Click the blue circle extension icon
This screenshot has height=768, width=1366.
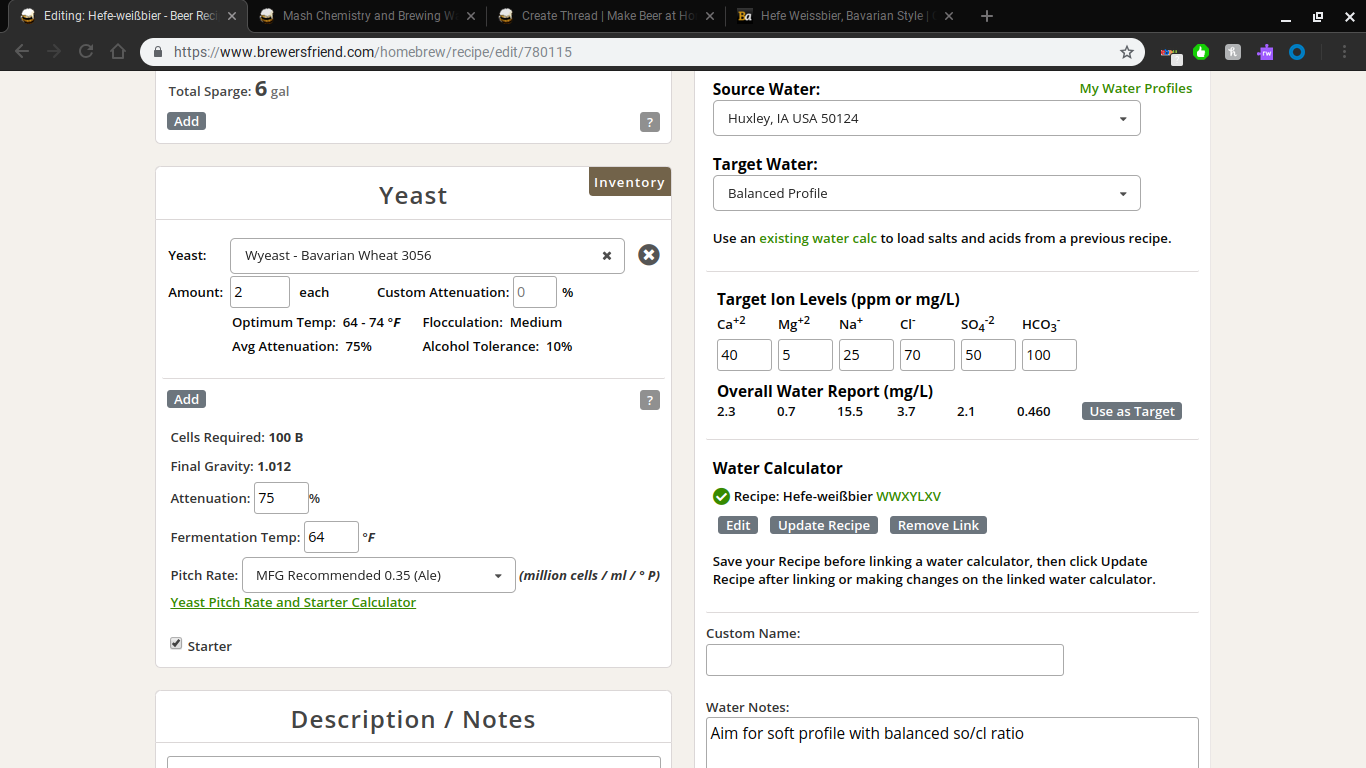pyautogui.click(x=1297, y=52)
